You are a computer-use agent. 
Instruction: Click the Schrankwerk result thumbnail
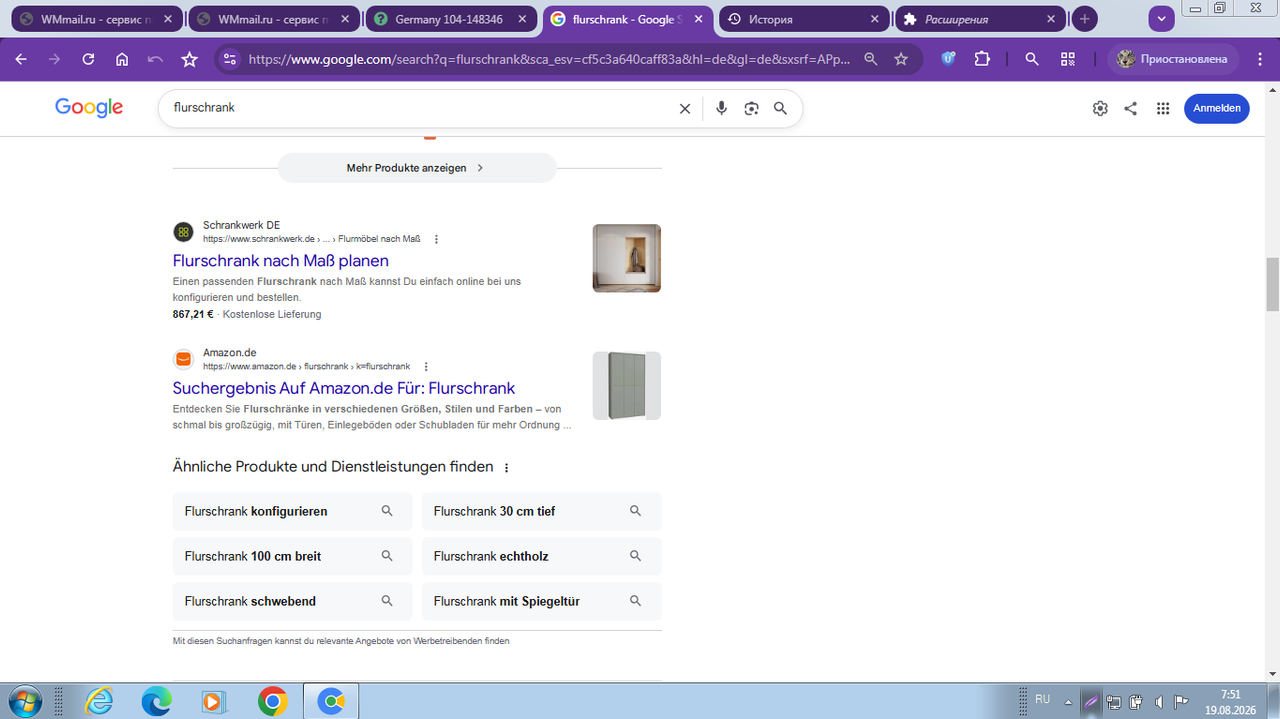click(x=627, y=258)
